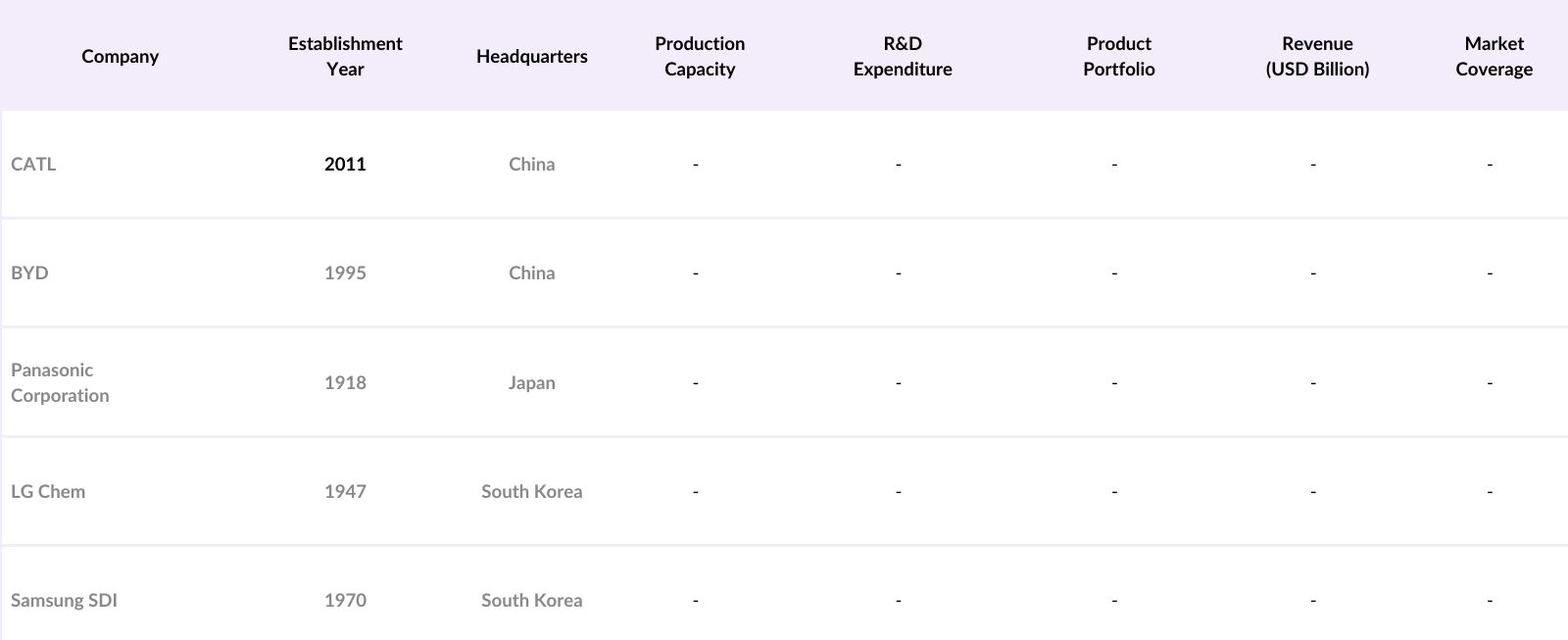Click Panasonic Corporation in the table

pos(60,382)
